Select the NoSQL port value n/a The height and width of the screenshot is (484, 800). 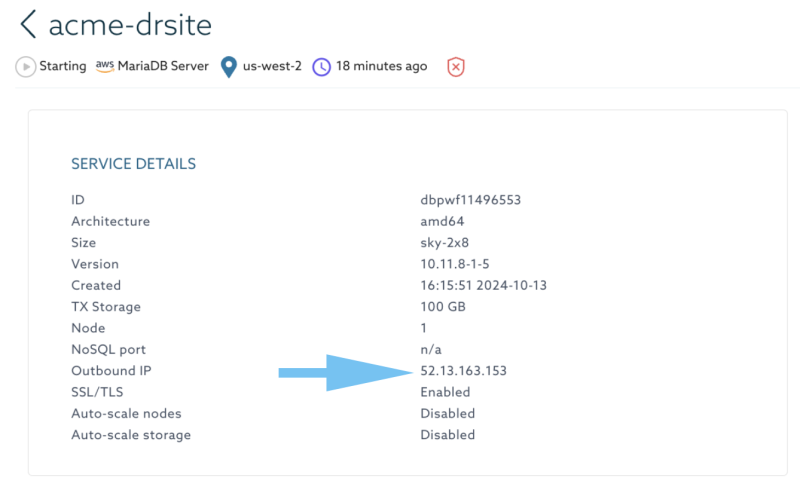[431, 350]
